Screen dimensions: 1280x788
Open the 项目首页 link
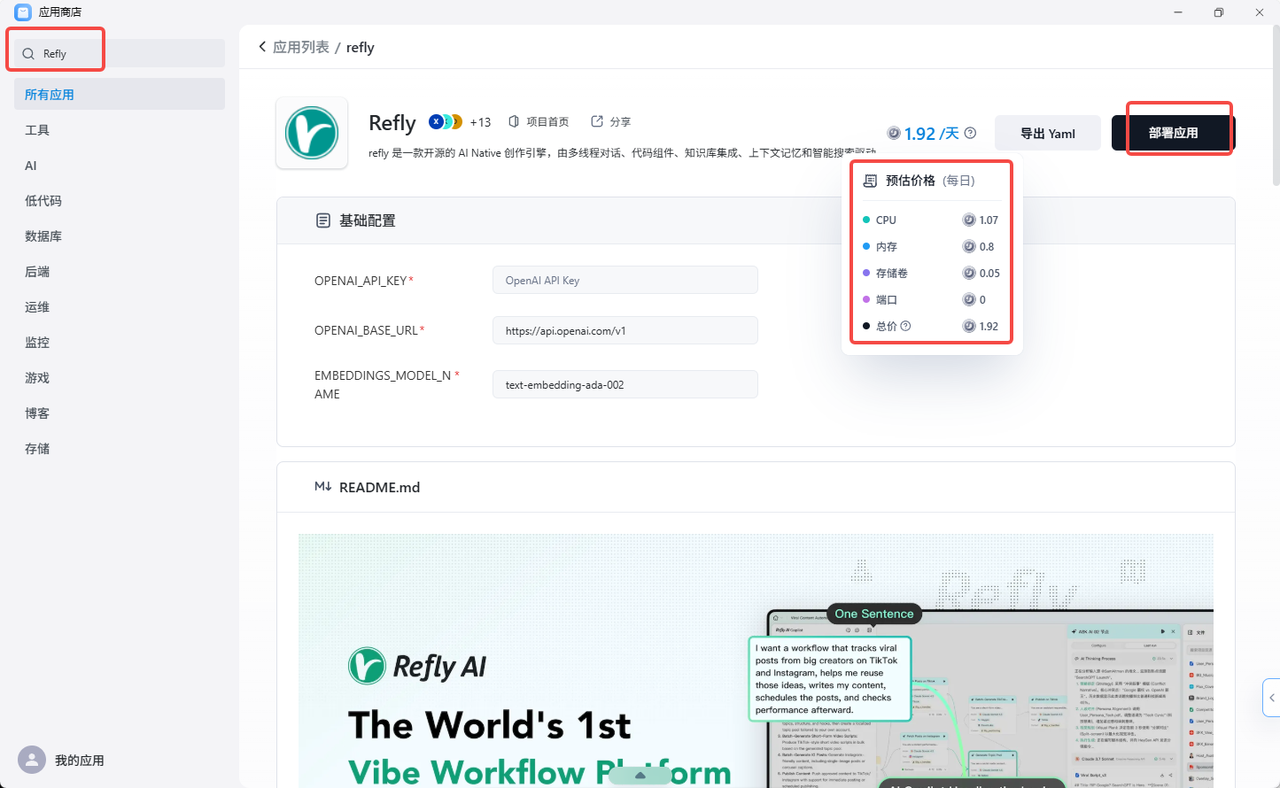539,122
